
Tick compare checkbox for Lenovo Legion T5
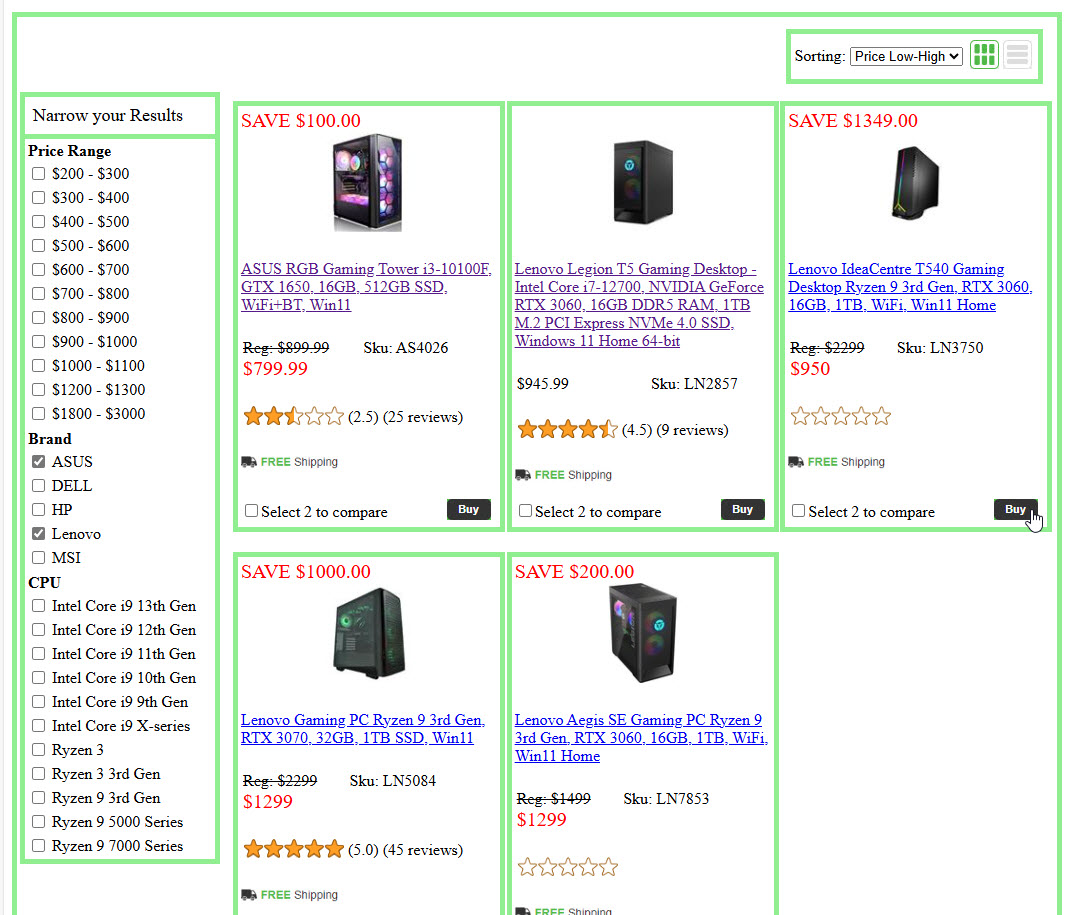coord(525,511)
